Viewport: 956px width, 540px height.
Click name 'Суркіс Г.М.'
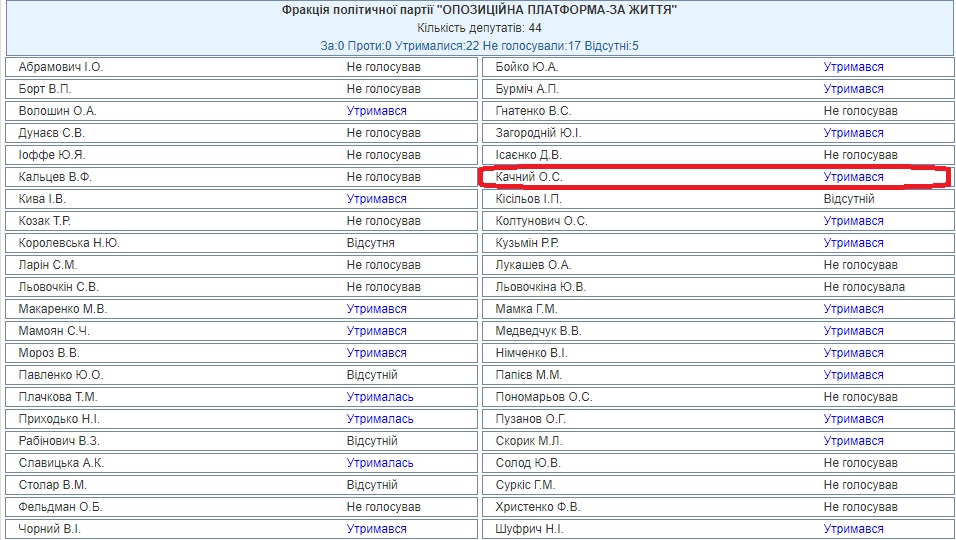[526, 485]
